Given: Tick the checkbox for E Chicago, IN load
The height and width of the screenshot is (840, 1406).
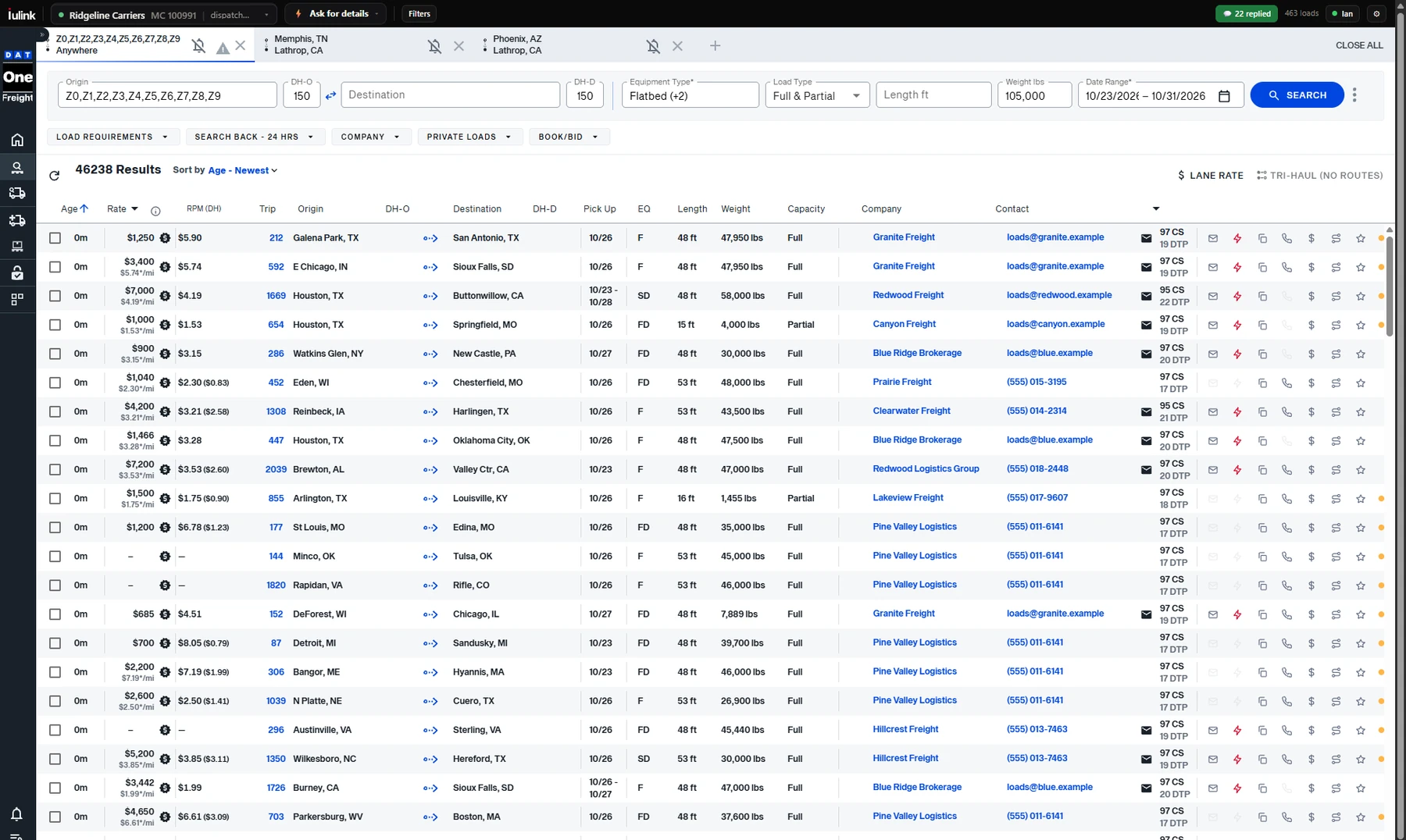Looking at the screenshot, I should [55, 267].
